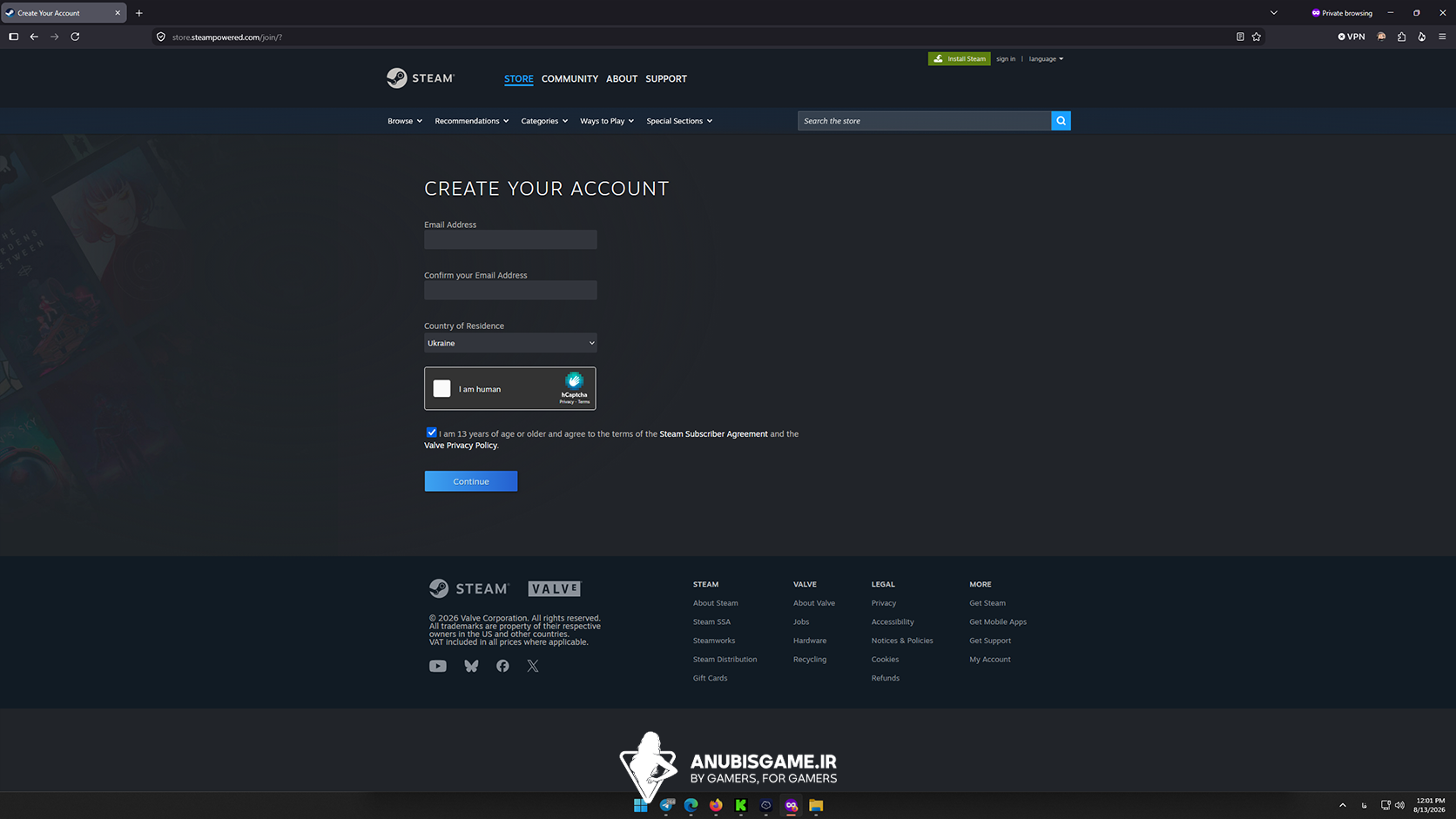Bookmark this page with the star icon
This screenshot has width=1456, height=819.
click(1257, 37)
